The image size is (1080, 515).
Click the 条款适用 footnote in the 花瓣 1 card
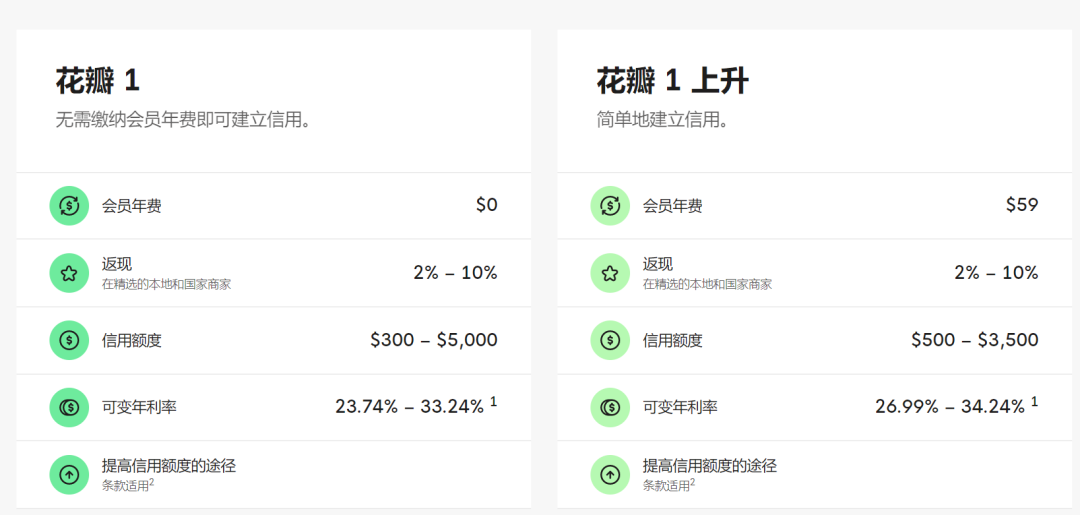(x=128, y=485)
